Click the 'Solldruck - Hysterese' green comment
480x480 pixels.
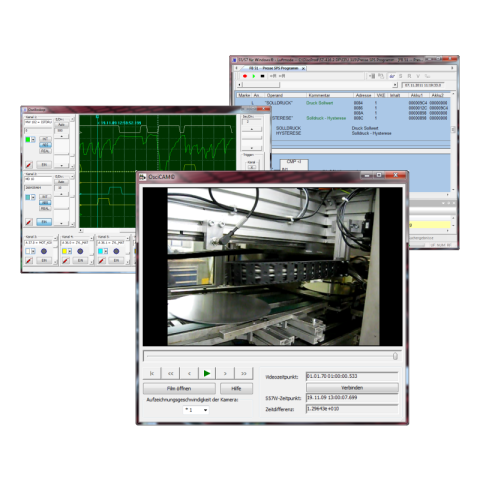[326, 118]
